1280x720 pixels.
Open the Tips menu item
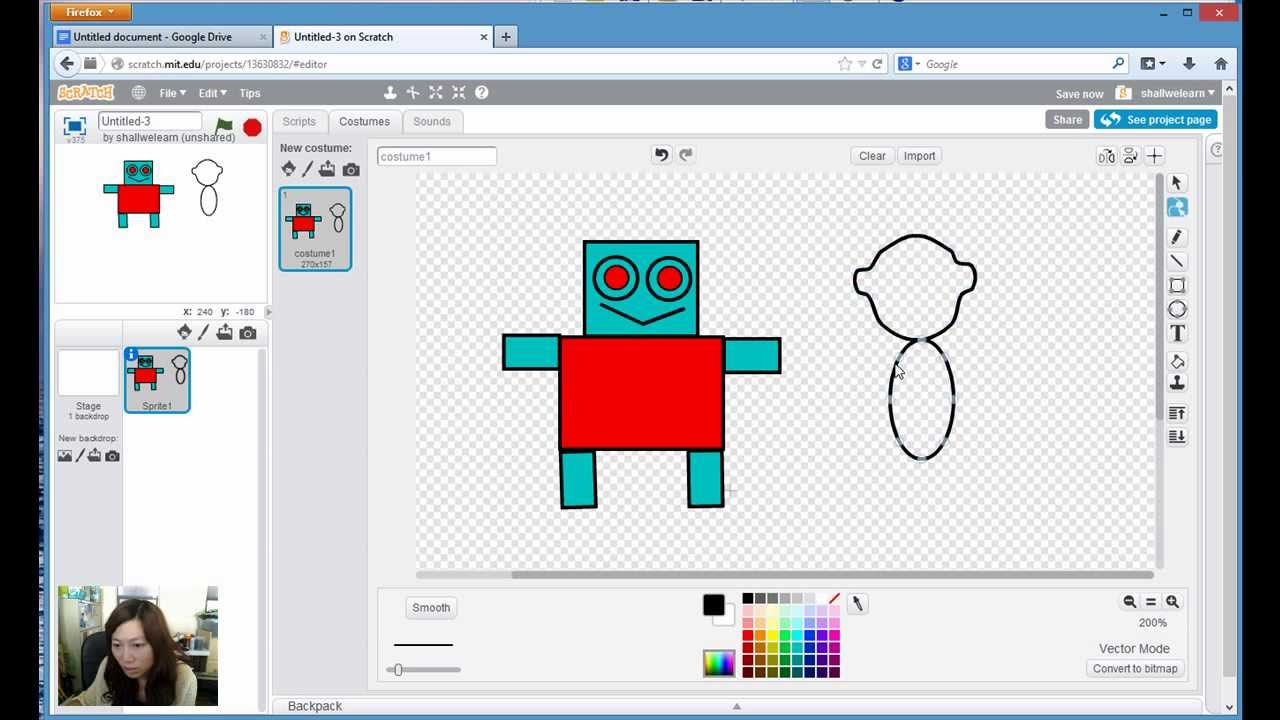(250, 93)
